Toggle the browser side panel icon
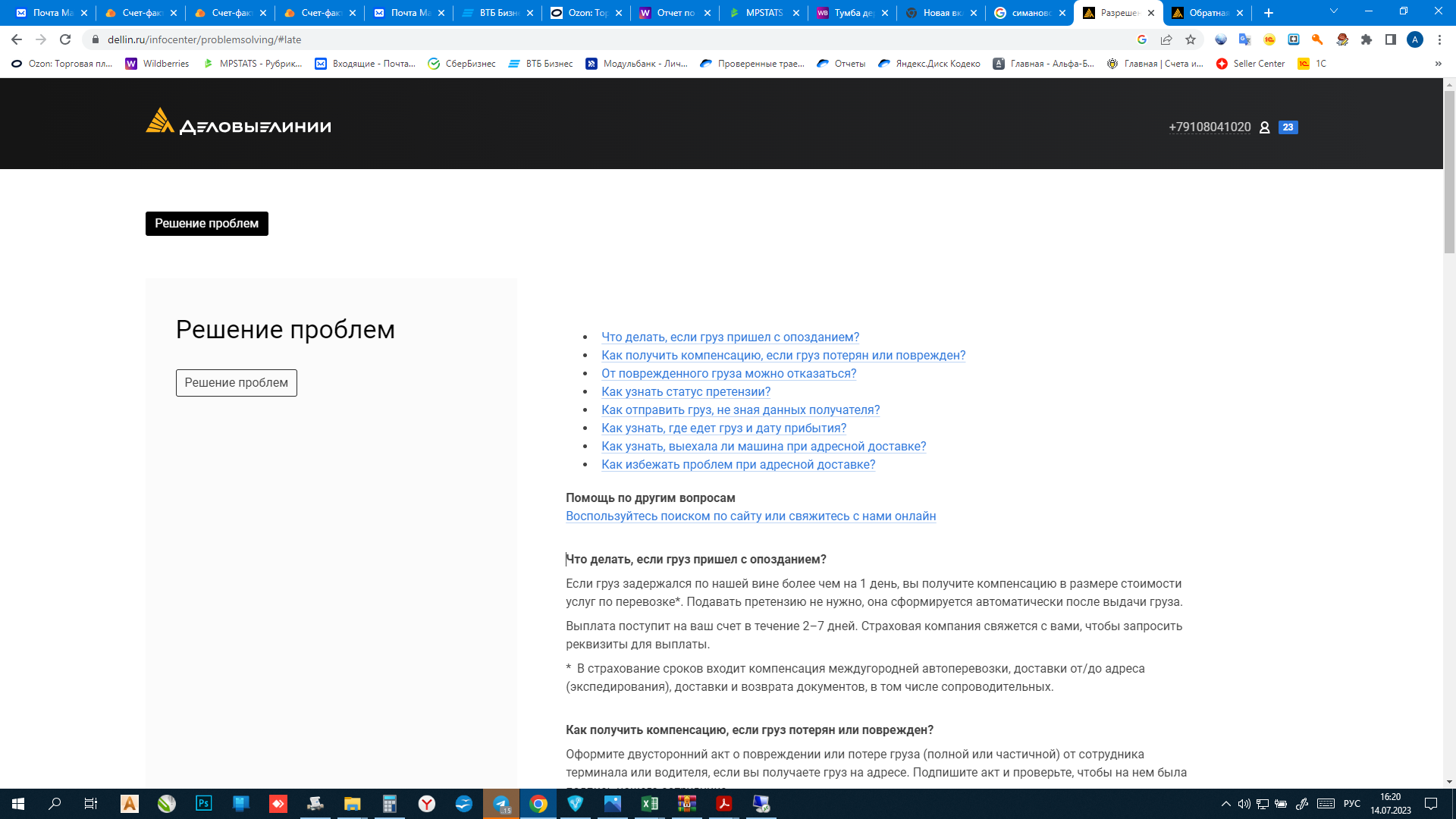 point(1391,39)
